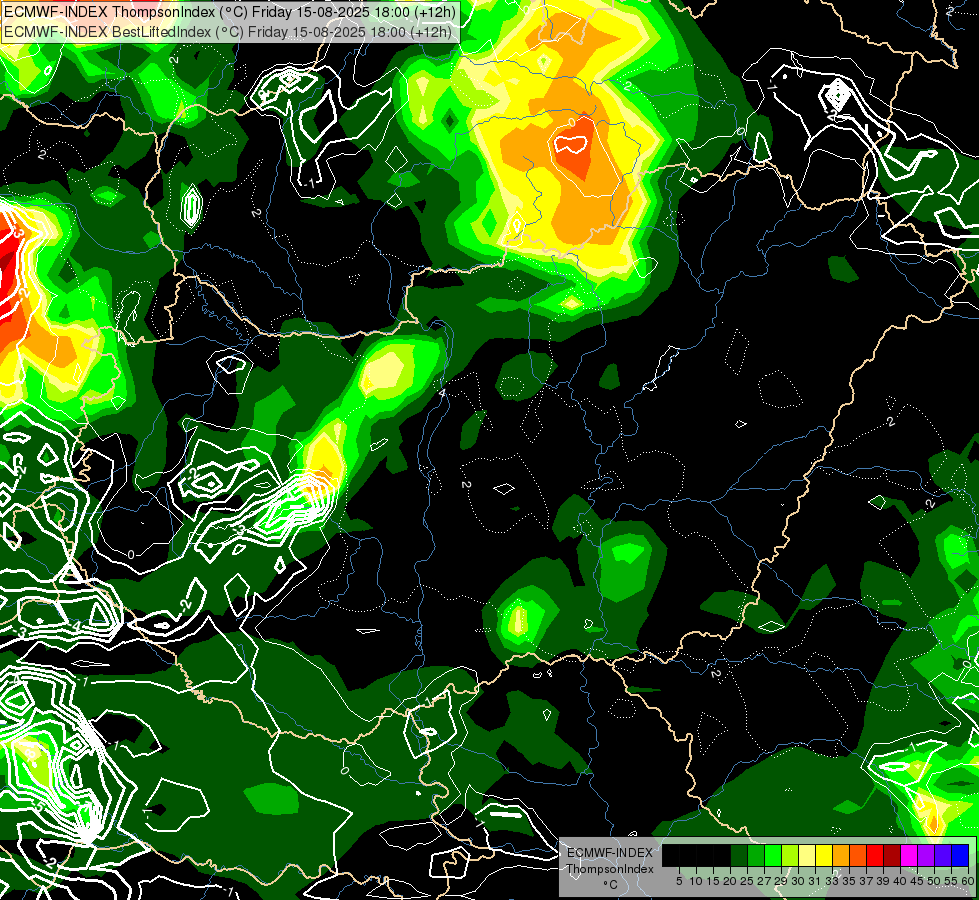The height and width of the screenshot is (900, 979).
Task: Click legend tick label 45
Action: 917,881
